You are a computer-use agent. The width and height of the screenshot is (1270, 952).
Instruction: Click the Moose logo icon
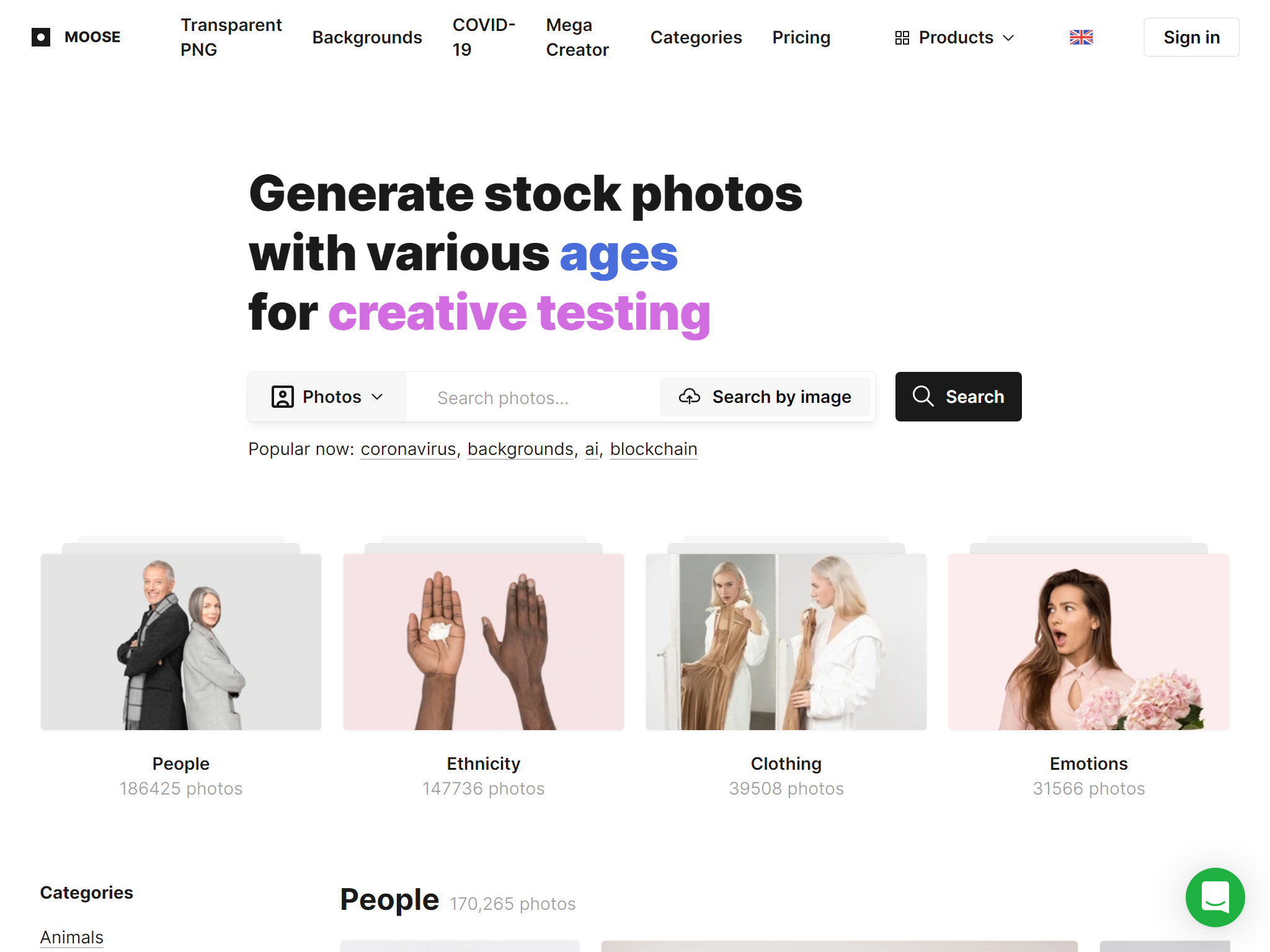(x=41, y=37)
